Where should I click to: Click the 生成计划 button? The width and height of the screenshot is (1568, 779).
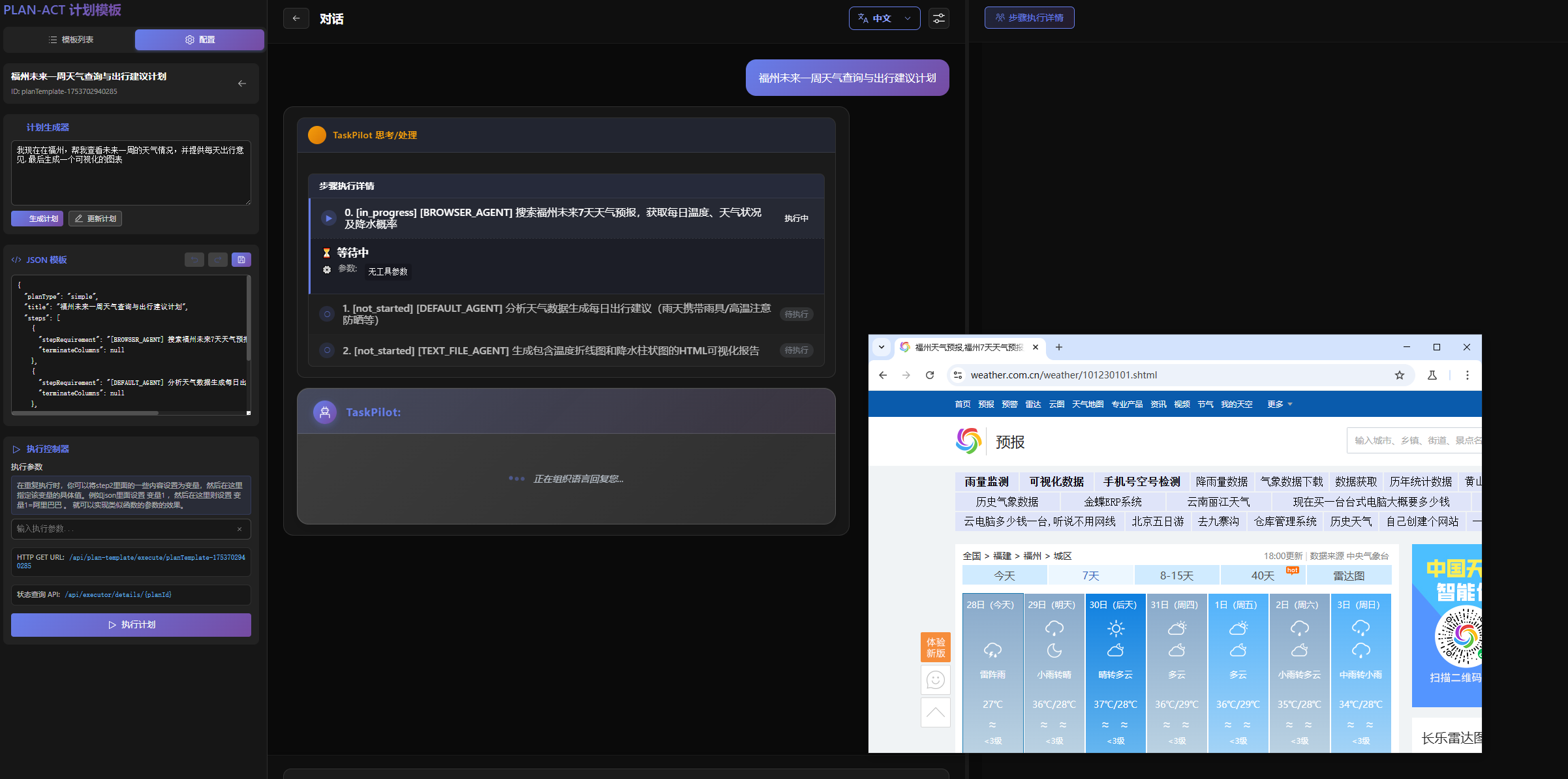[x=37, y=219]
